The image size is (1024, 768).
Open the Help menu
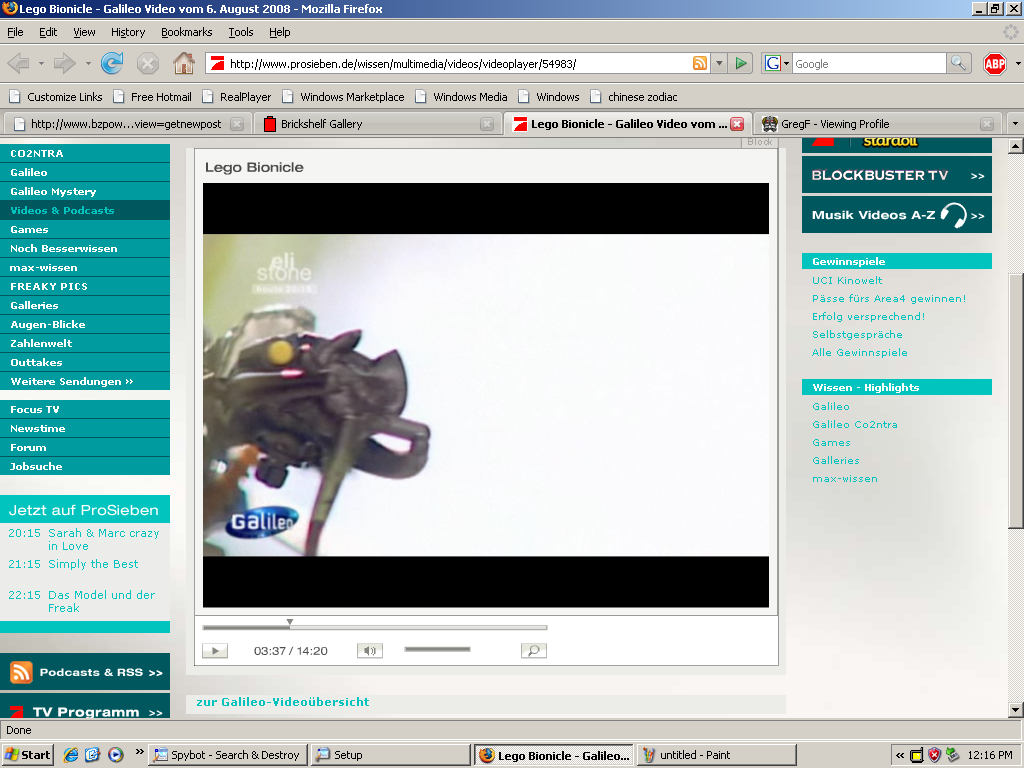pyautogui.click(x=280, y=32)
